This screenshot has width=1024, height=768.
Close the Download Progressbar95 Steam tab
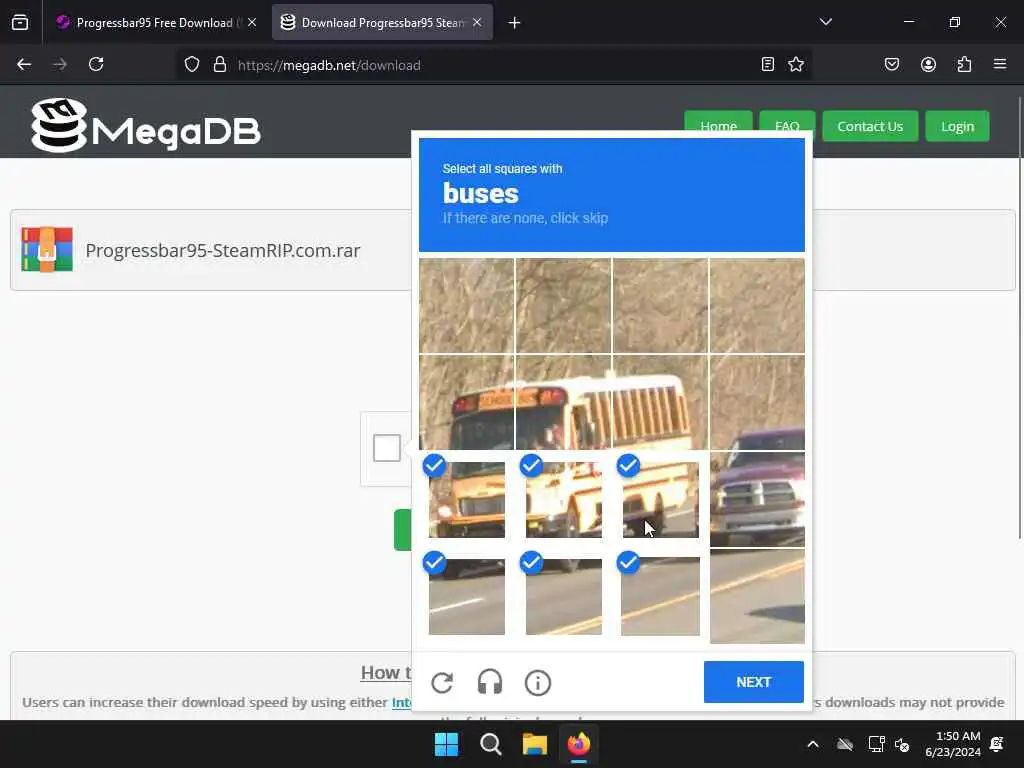[x=477, y=23]
